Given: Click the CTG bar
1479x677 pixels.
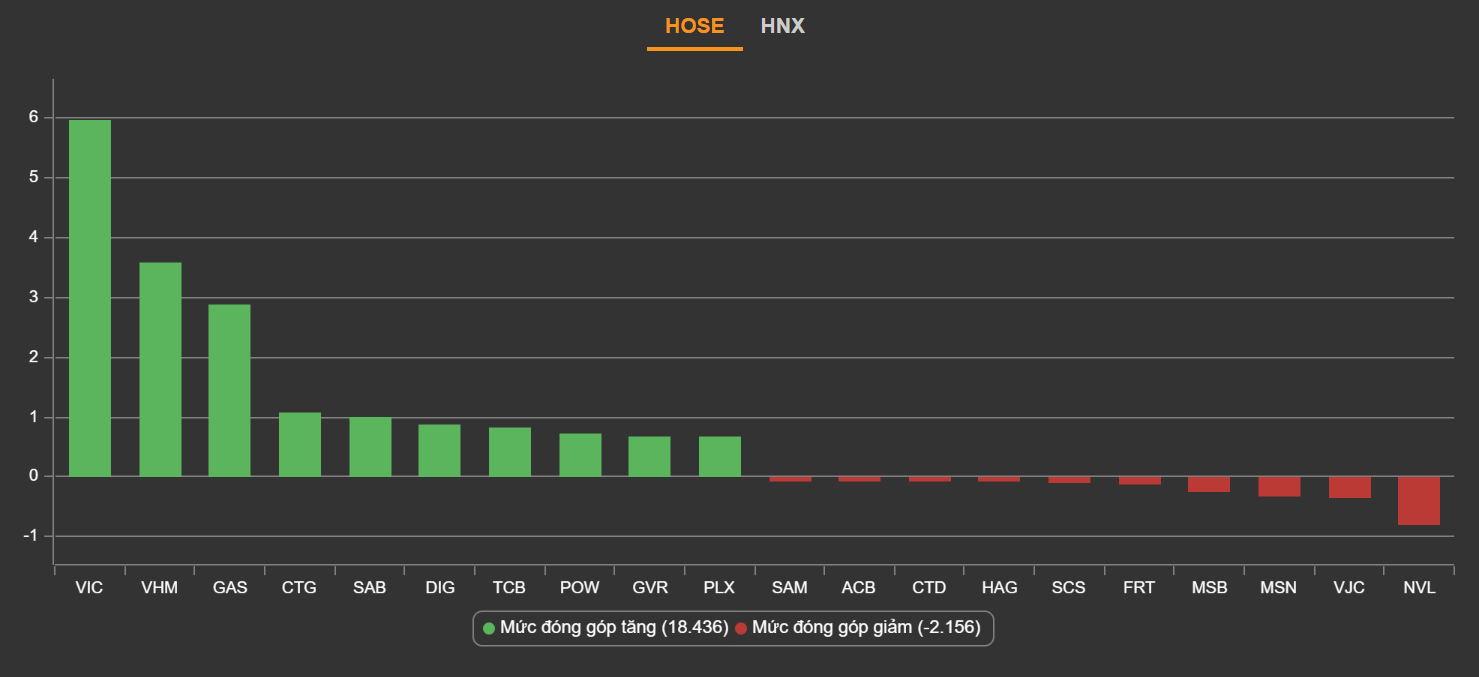Looking at the screenshot, I should [x=300, y=444].
